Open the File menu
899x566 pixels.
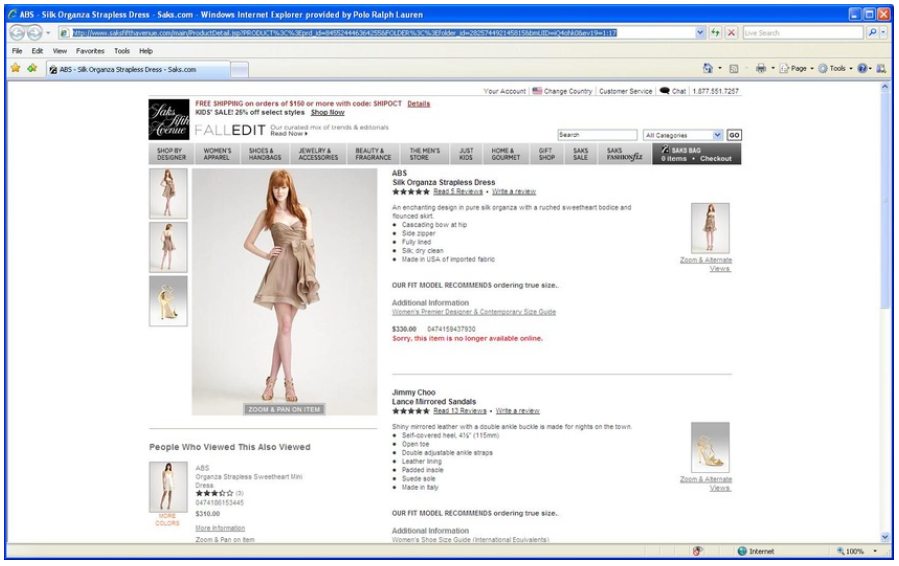(x=17, y=51)
